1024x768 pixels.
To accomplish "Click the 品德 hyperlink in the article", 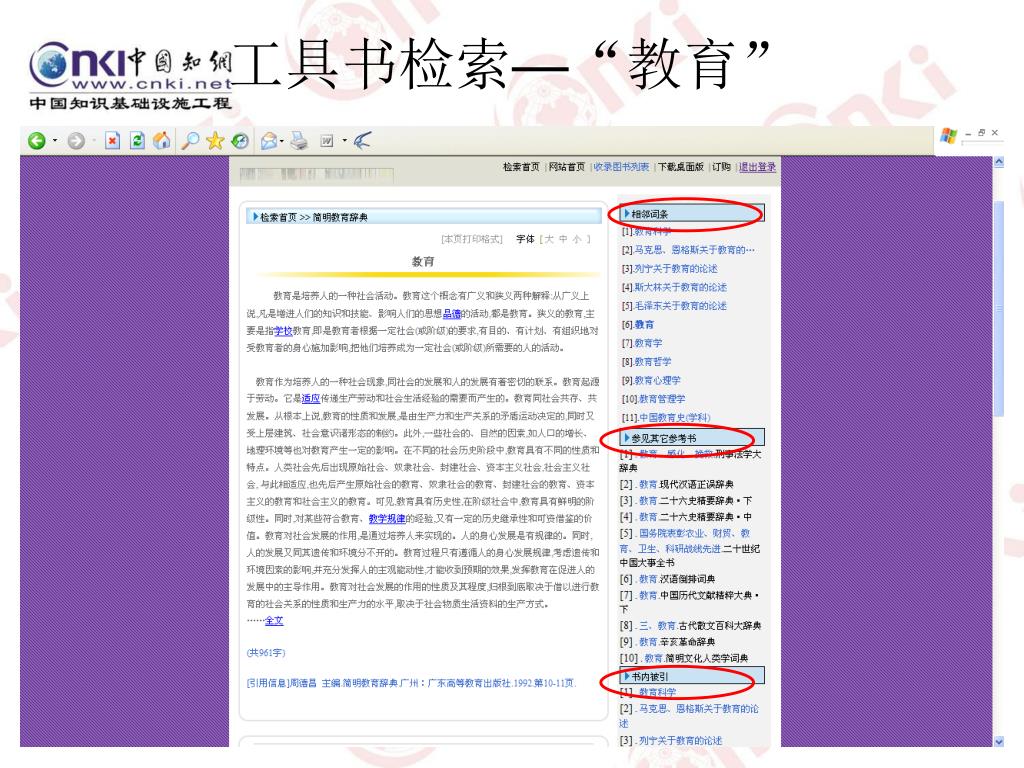I will point(452,313).
